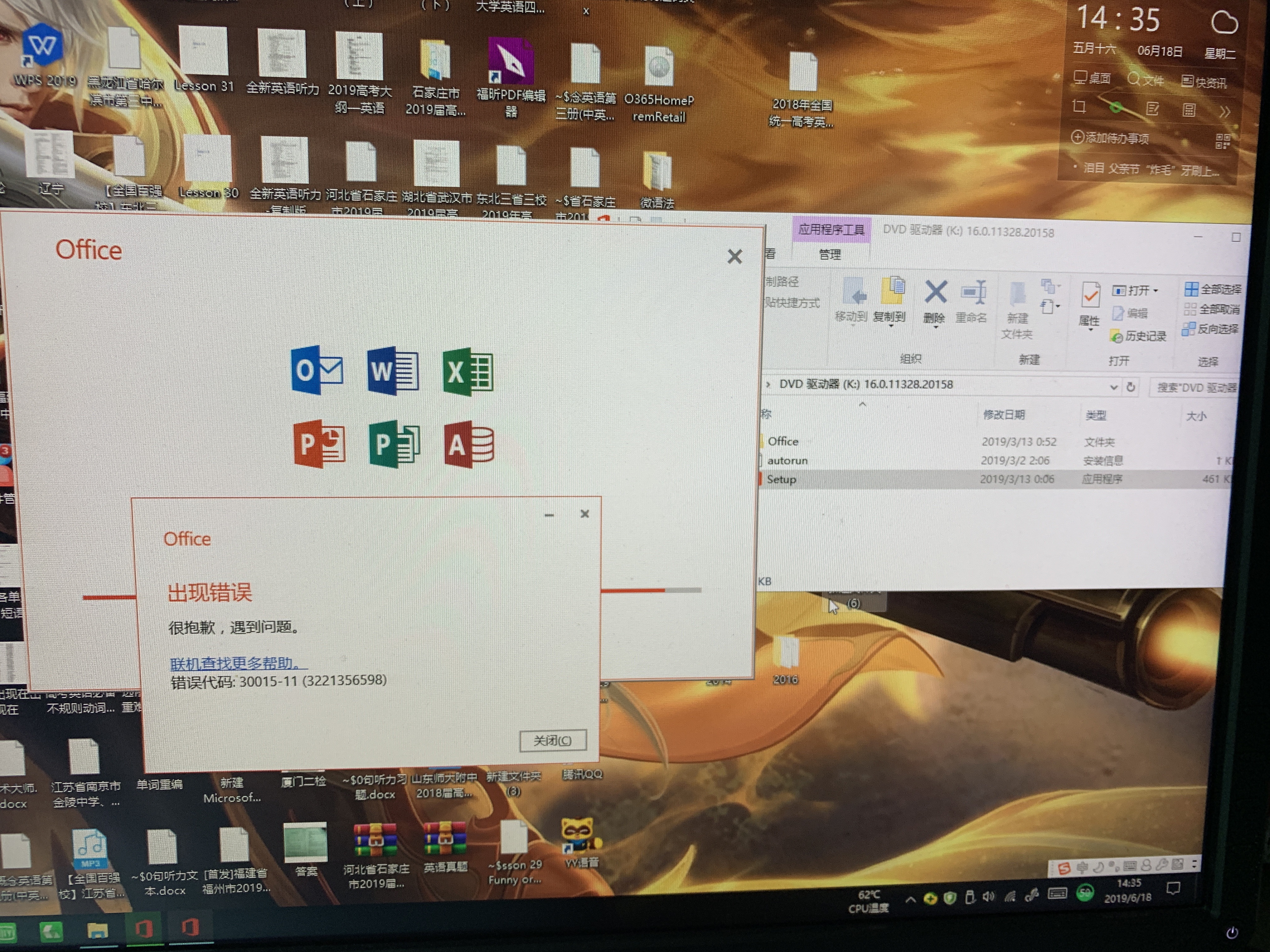Sort by the 大小 column header
This screenshot has height=952, width=1270.
point(1197,416)
